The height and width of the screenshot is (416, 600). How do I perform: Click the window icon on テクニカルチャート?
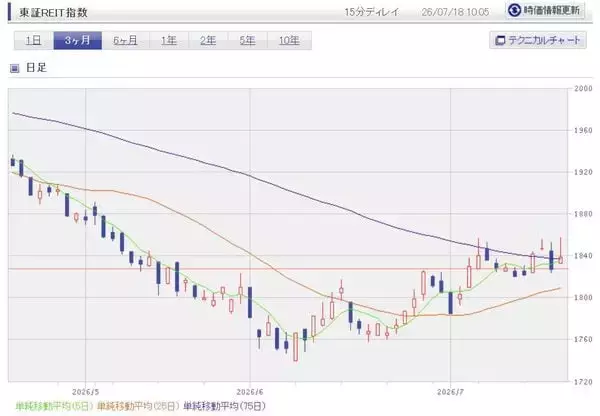[x=500, y=40]
